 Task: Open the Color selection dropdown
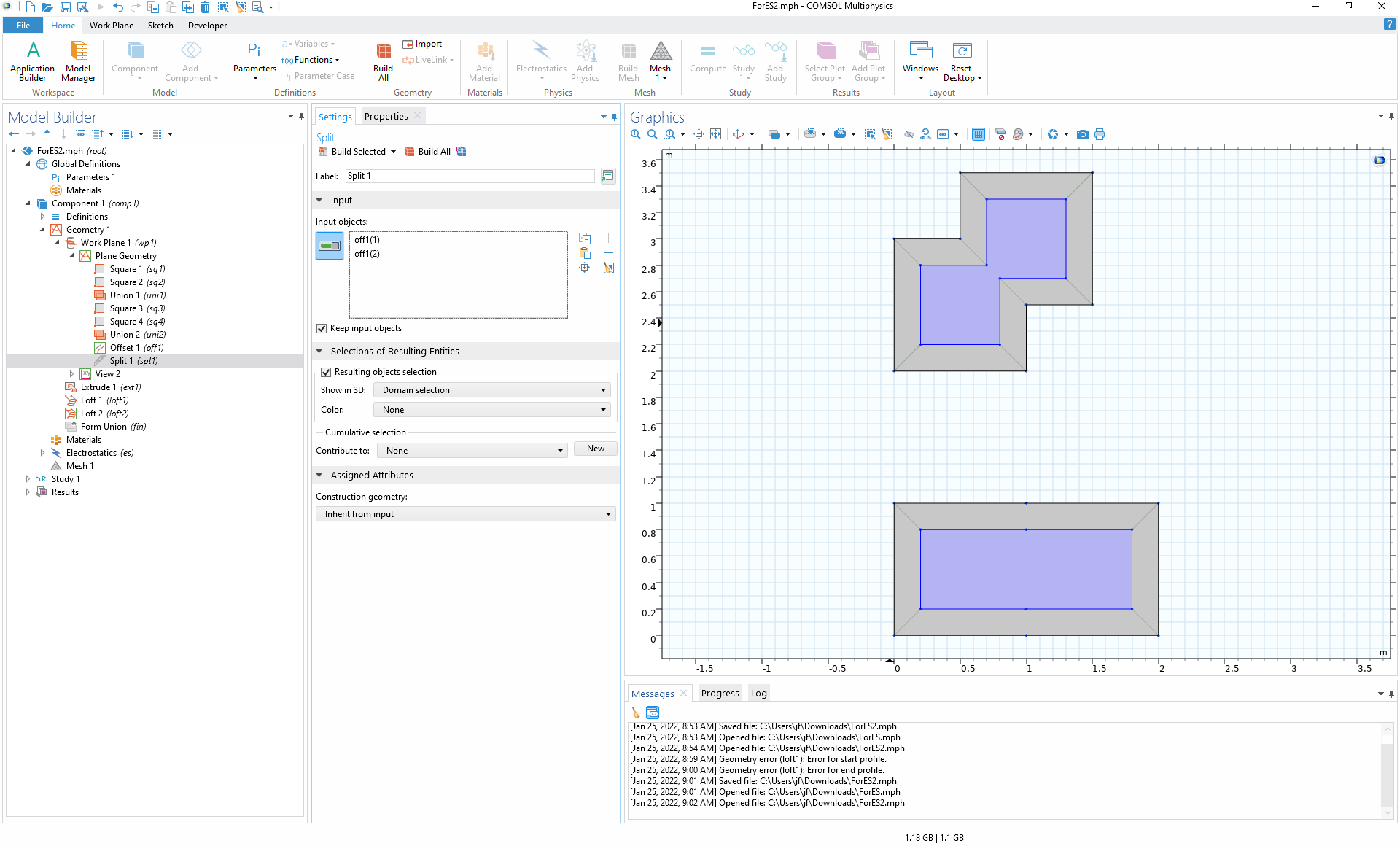492,410
